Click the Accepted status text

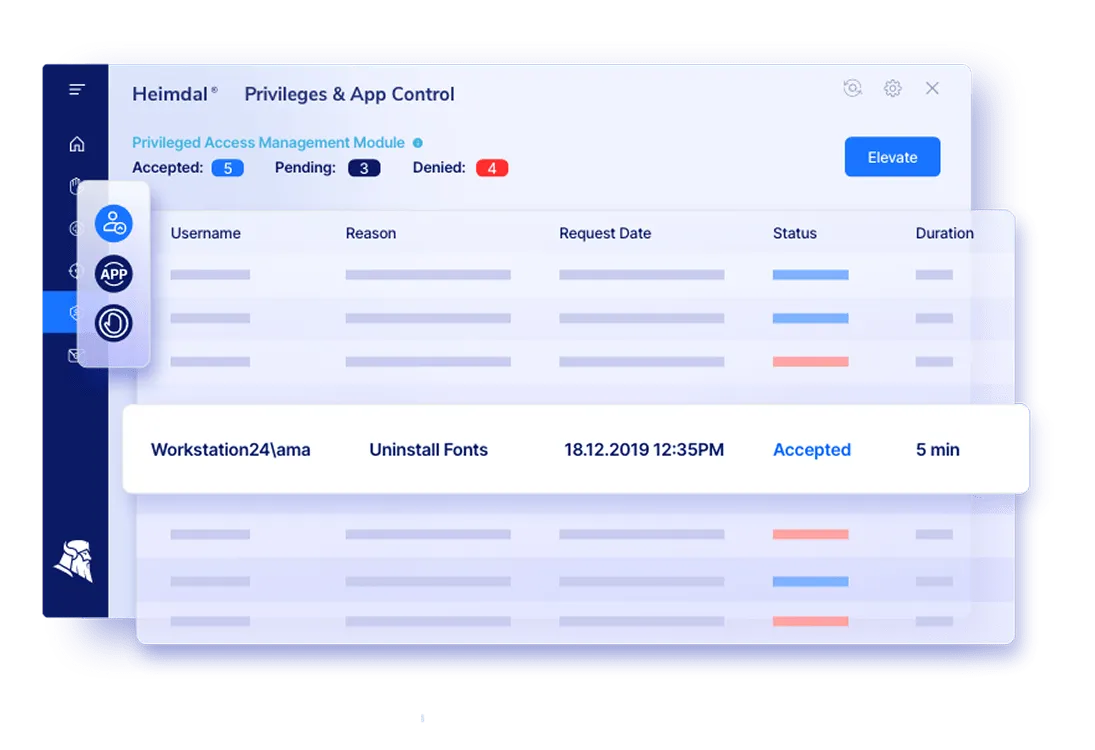(811, 450)
